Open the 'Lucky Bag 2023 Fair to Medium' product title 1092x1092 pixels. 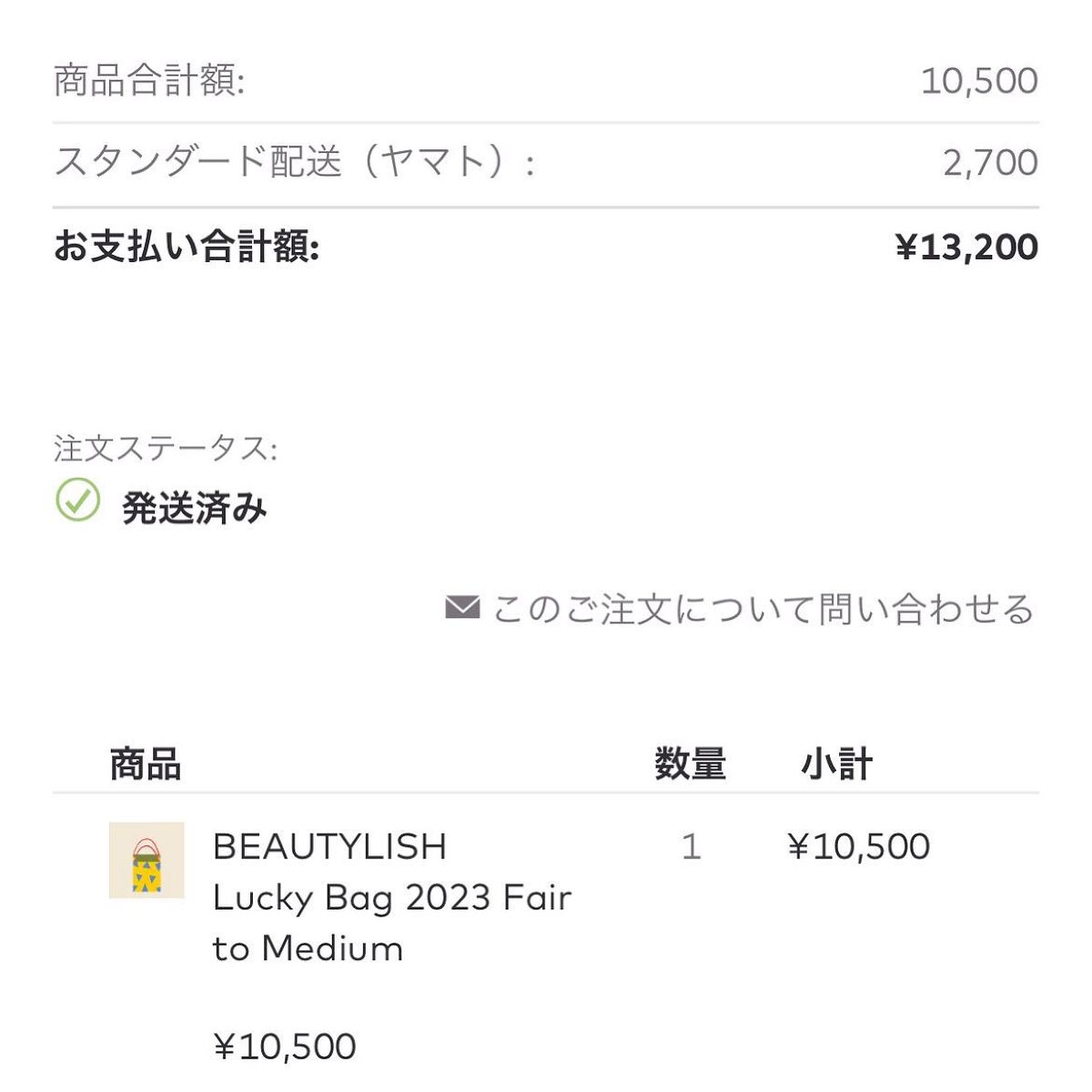click(391, 923)
